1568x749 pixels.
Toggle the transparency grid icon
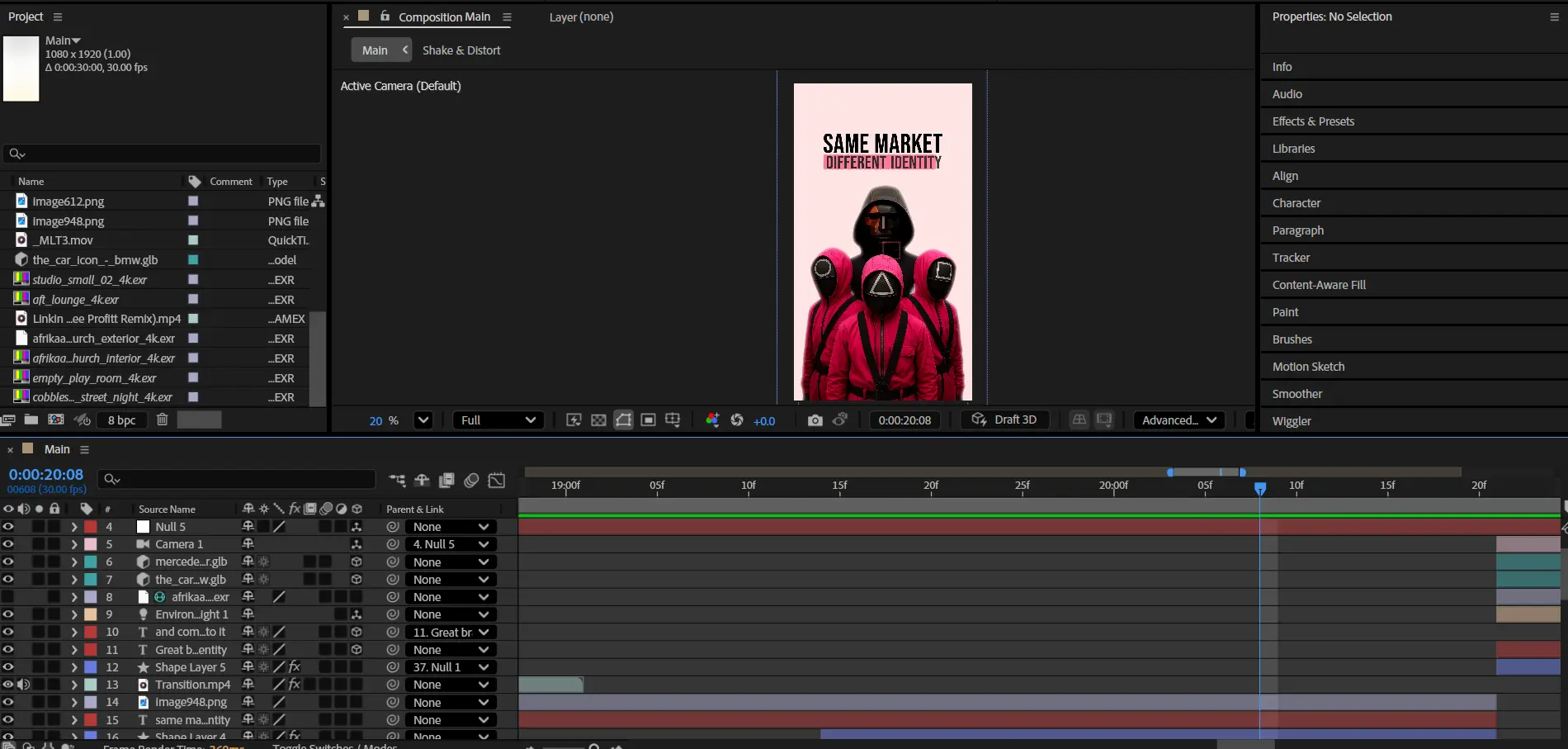point(598,420)
